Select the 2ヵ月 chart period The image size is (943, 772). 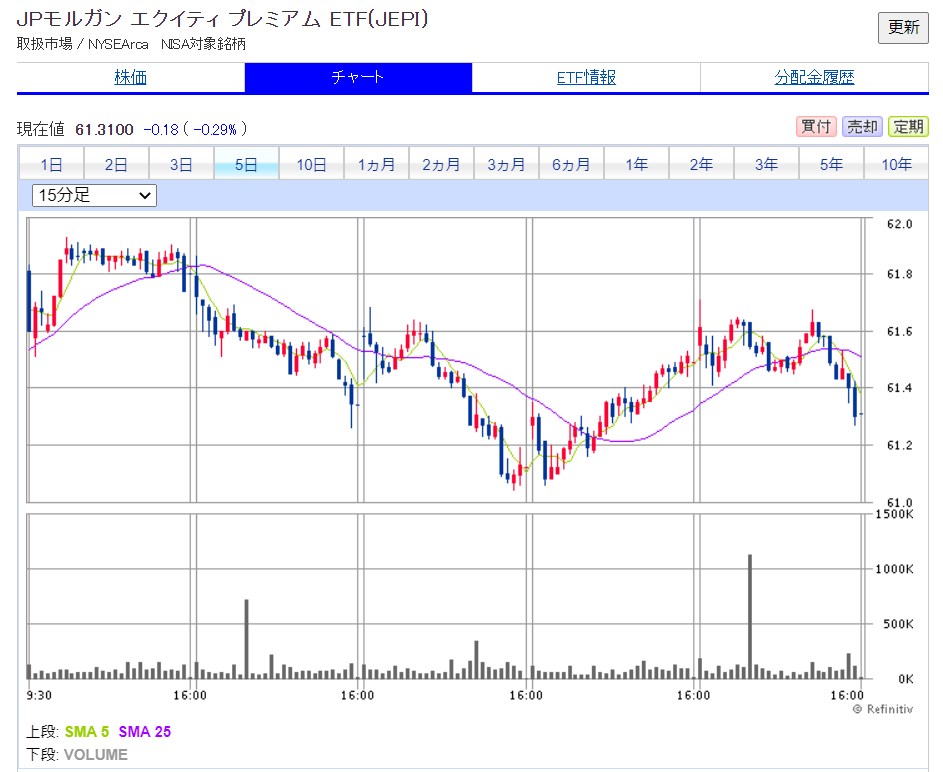[x=441, y=164]
